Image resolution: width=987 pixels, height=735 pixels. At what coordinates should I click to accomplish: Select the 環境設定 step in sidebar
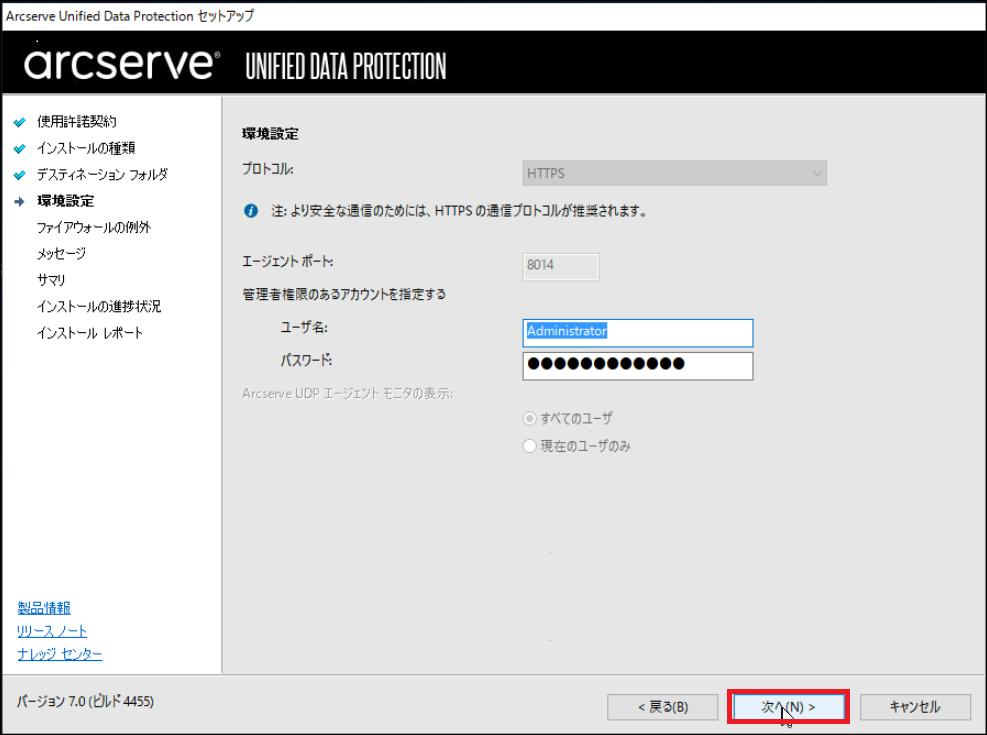tap(65, 201)
